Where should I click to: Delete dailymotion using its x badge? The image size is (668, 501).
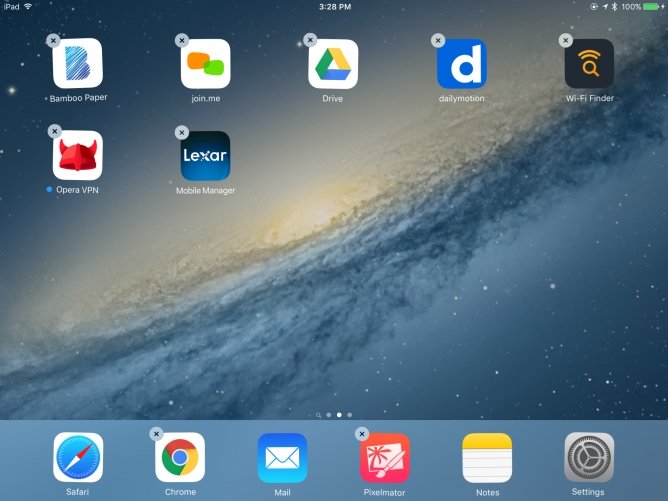coord(438,40)
